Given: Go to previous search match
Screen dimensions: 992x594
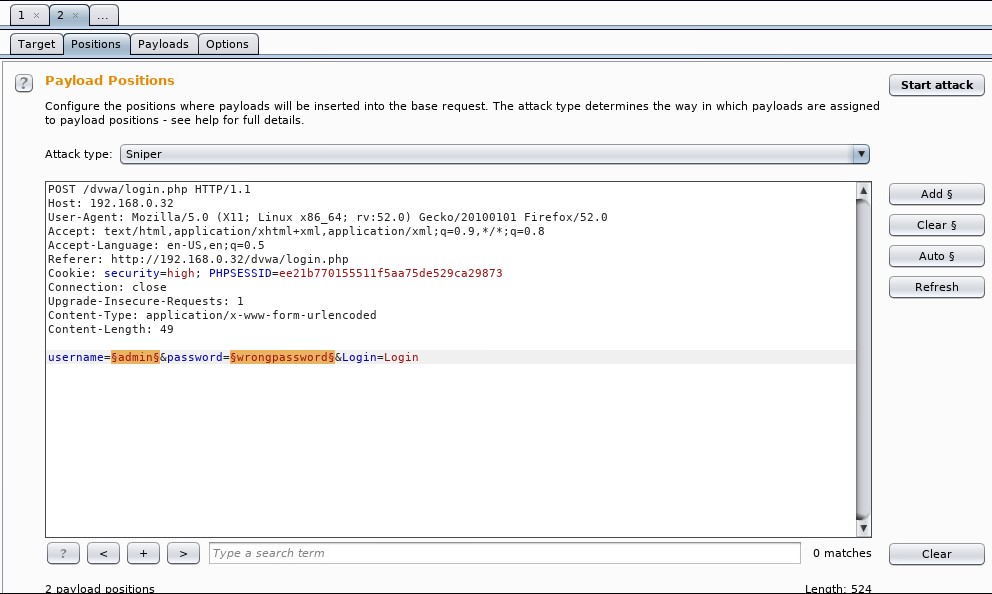Looking at the screenshot, I should click(103, 553).
